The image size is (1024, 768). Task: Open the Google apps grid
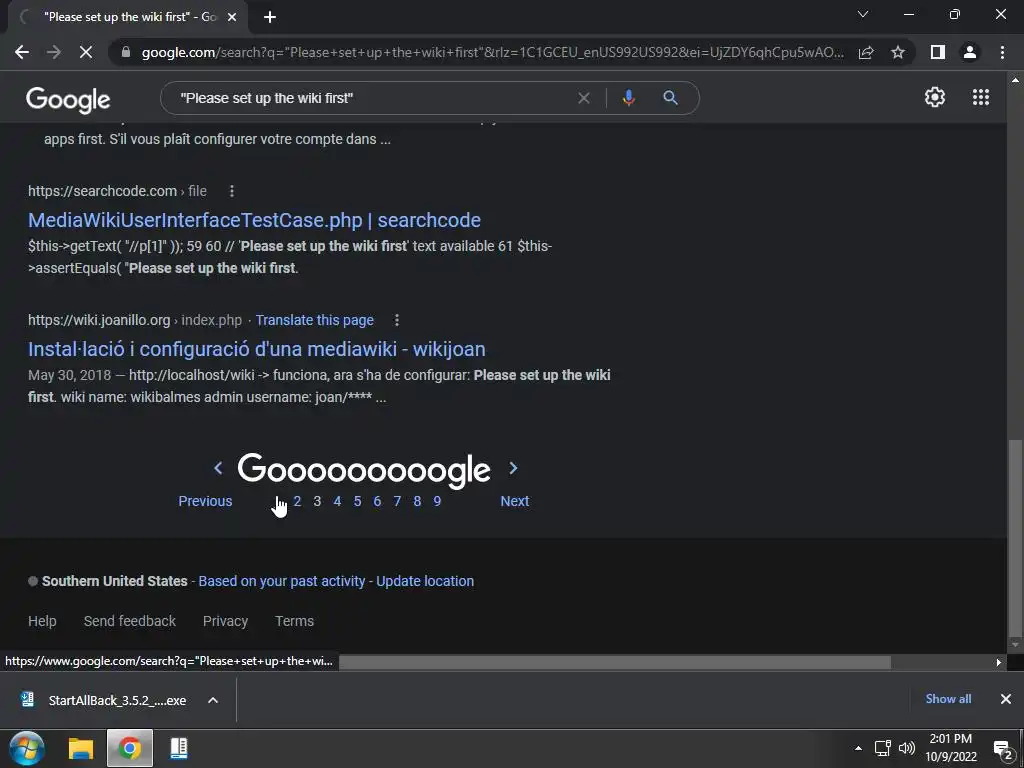[981, 97]
